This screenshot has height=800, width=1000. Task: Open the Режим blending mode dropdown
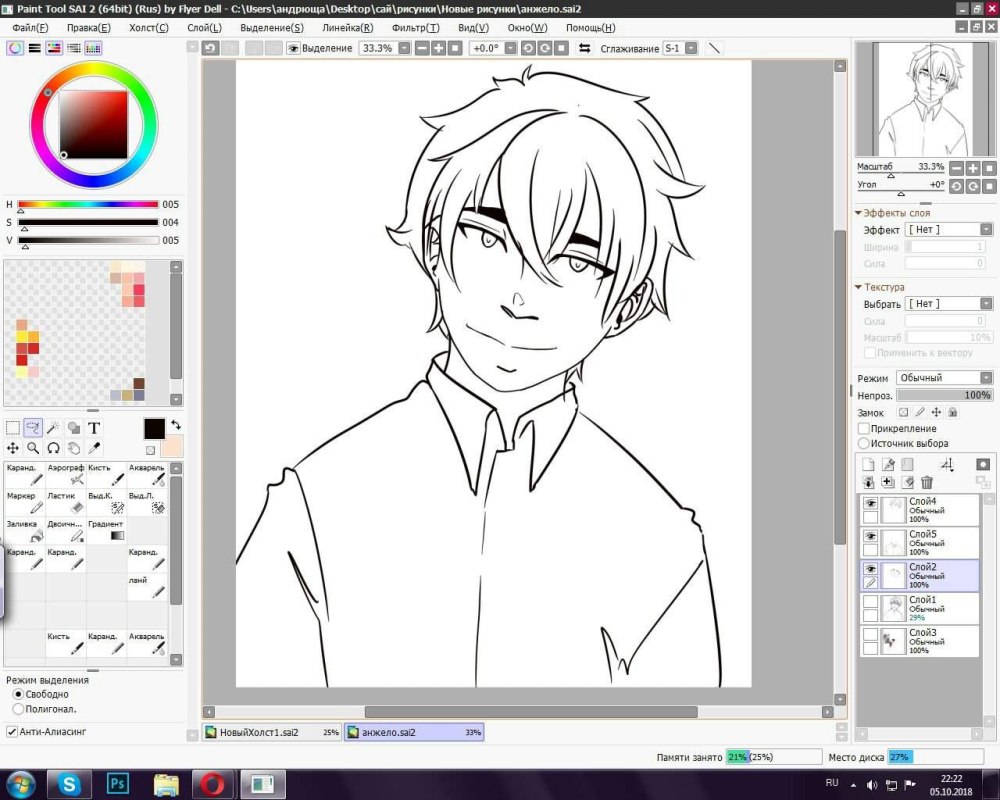[x=945, y=378]
